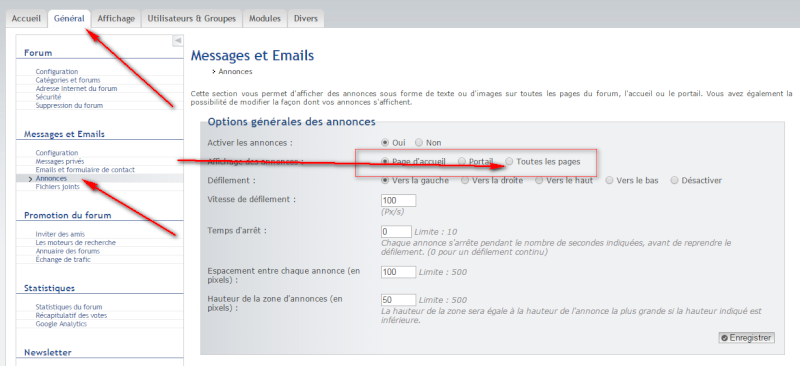Go to the Modules tab
This screenshot has height=366, width=800.
pyautogui.click(x=265, y=18)
